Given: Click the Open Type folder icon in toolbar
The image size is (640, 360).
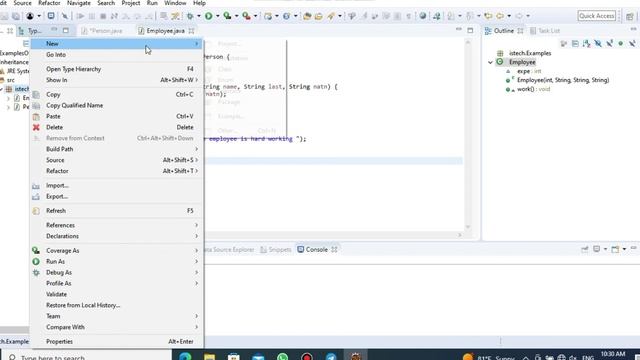Looking at the screenshot, I should [307, 16].
